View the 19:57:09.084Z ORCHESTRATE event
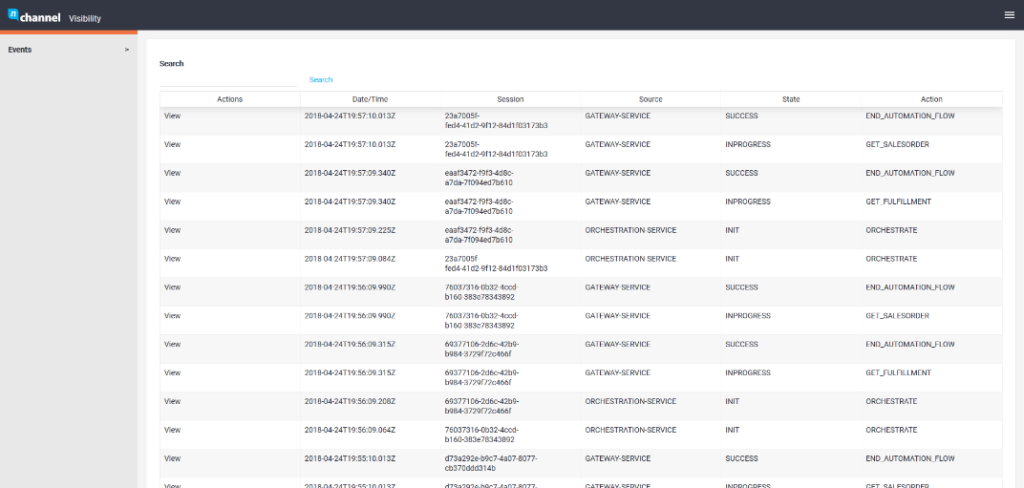The image size is (1024, 488). pos(172,258)
